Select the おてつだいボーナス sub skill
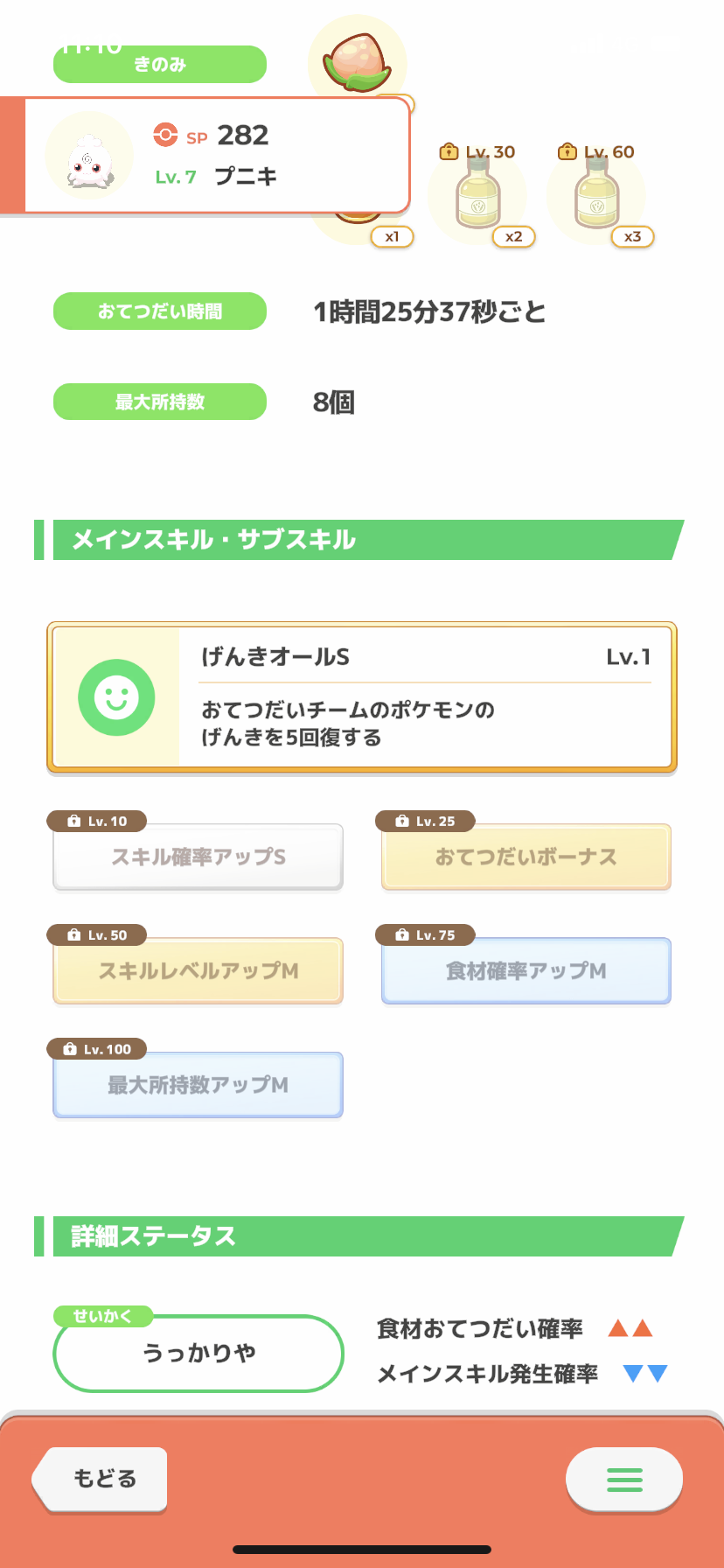Viewport: 724px width, 1568px height. click(x=526, y=857)
